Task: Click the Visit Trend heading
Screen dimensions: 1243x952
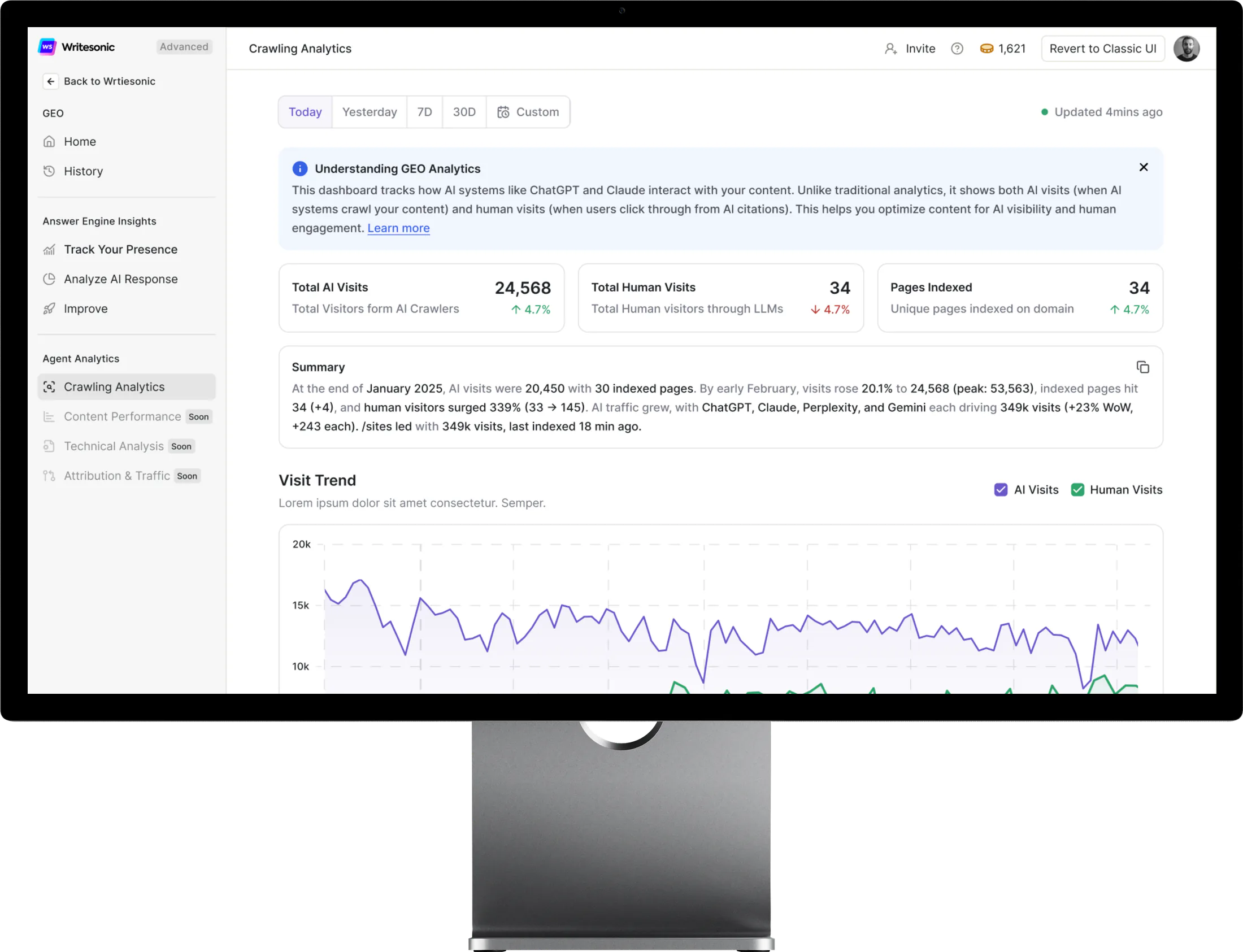Action: tap(318, 481)
